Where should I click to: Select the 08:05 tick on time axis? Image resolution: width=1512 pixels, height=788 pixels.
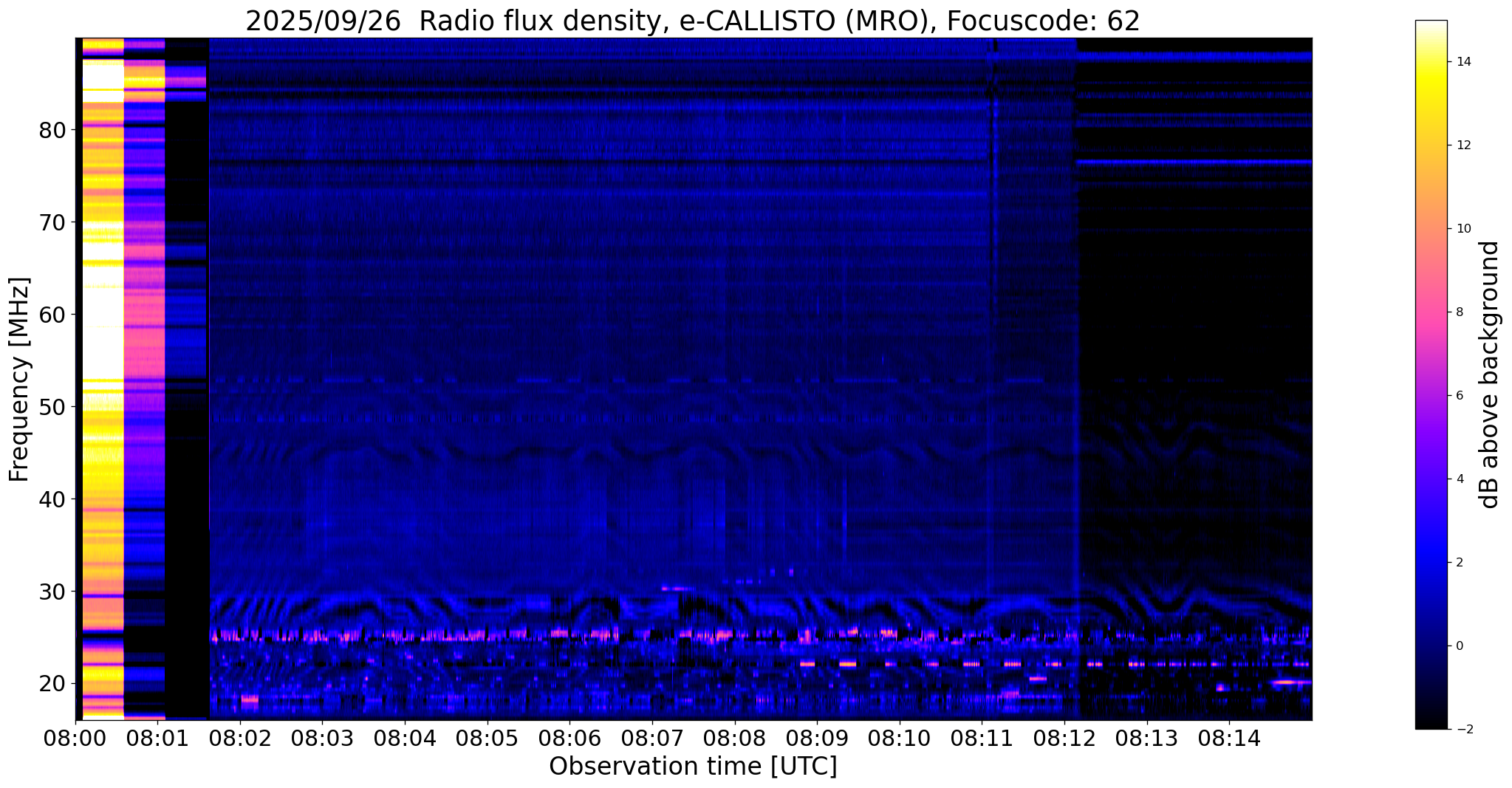pos(487,738)
